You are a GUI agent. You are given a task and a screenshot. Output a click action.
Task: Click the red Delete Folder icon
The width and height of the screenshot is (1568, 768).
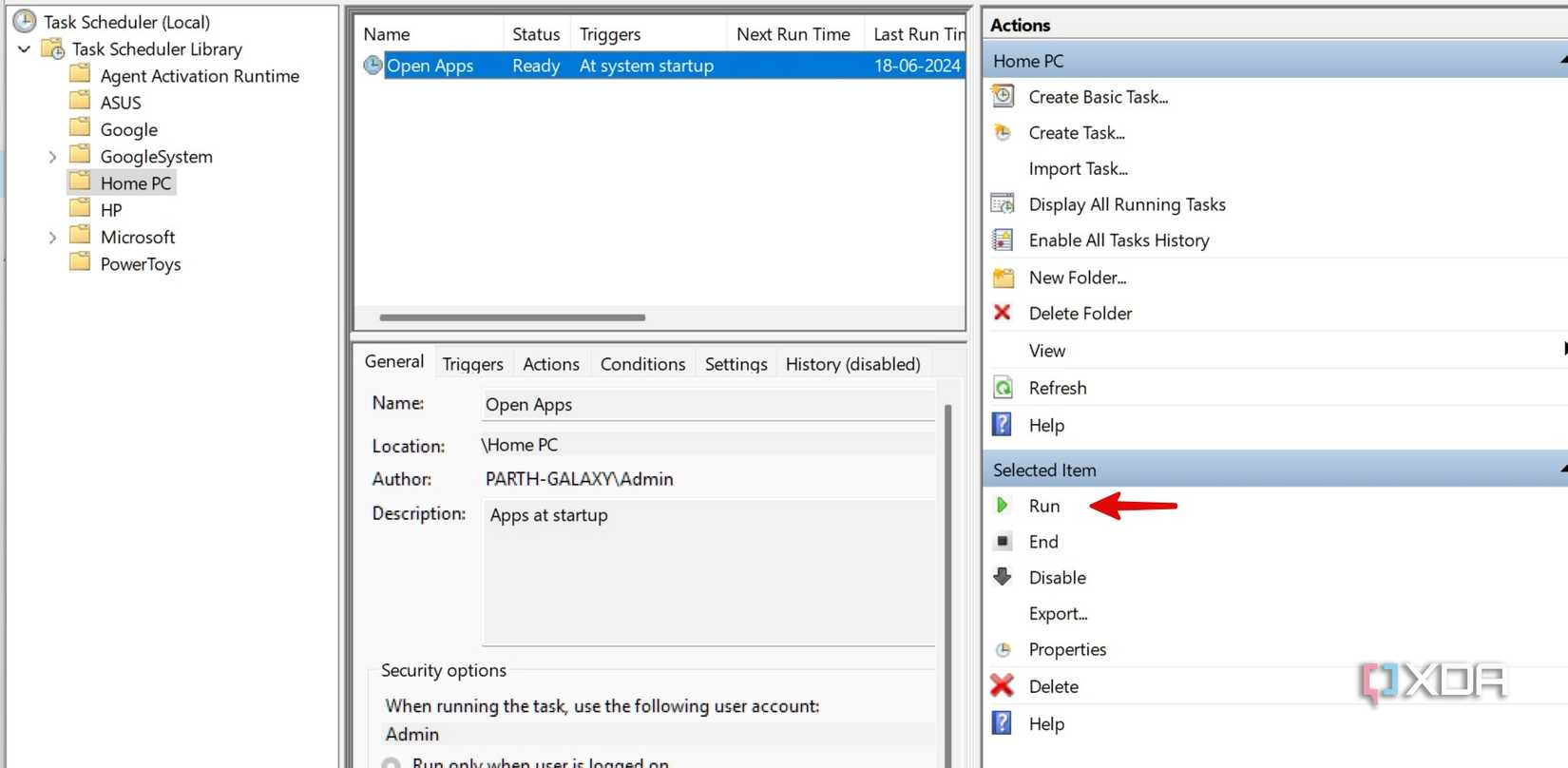1003,313
